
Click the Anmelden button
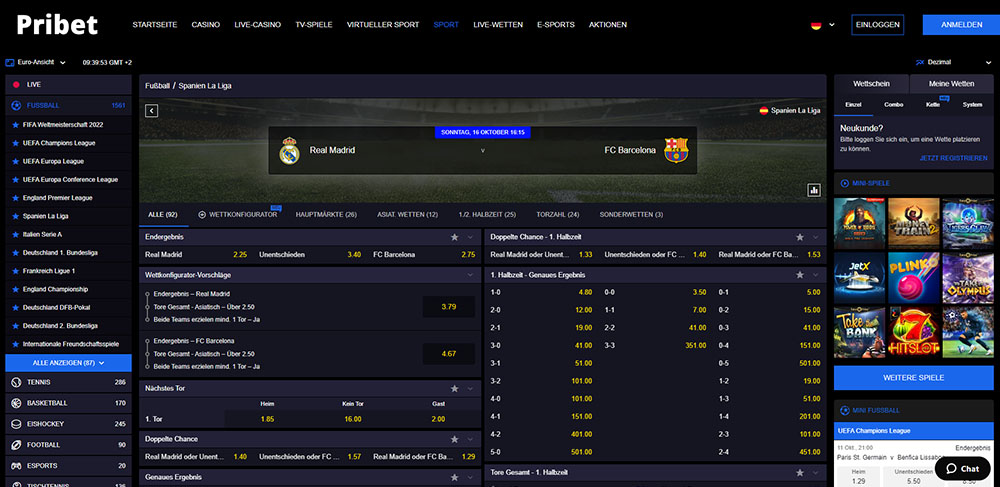pyautogui.click(x=961, y=25)
